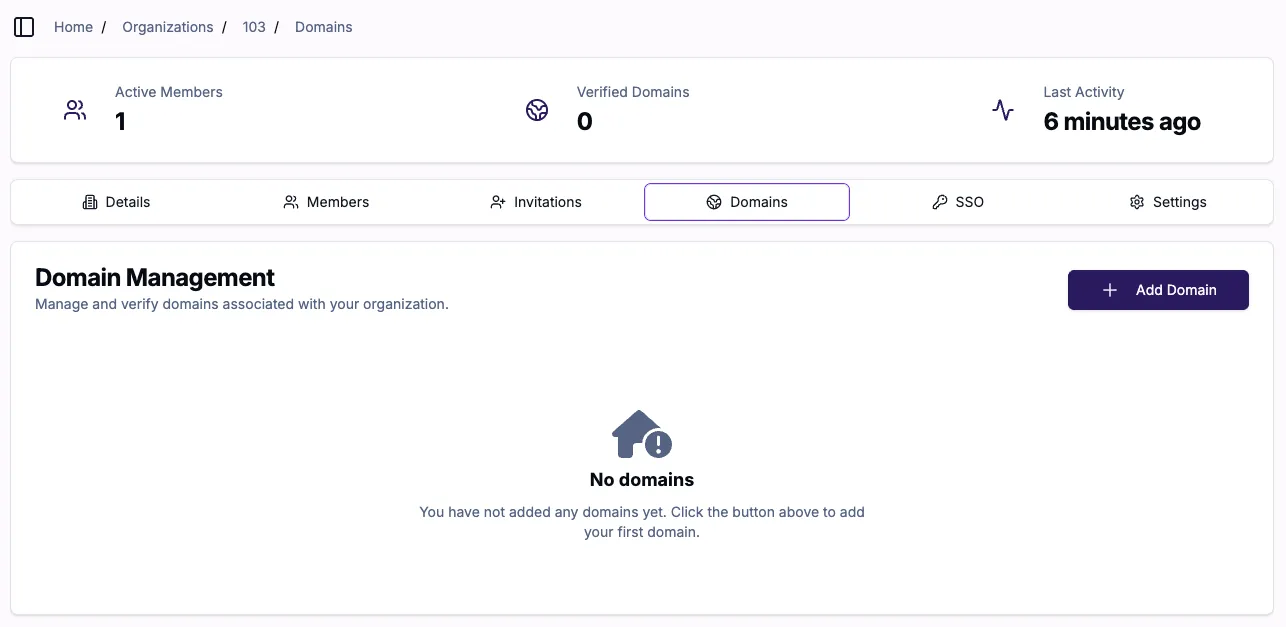
Task: Click the plus icon in Add Domain
Action: (x=1109, y=290)
